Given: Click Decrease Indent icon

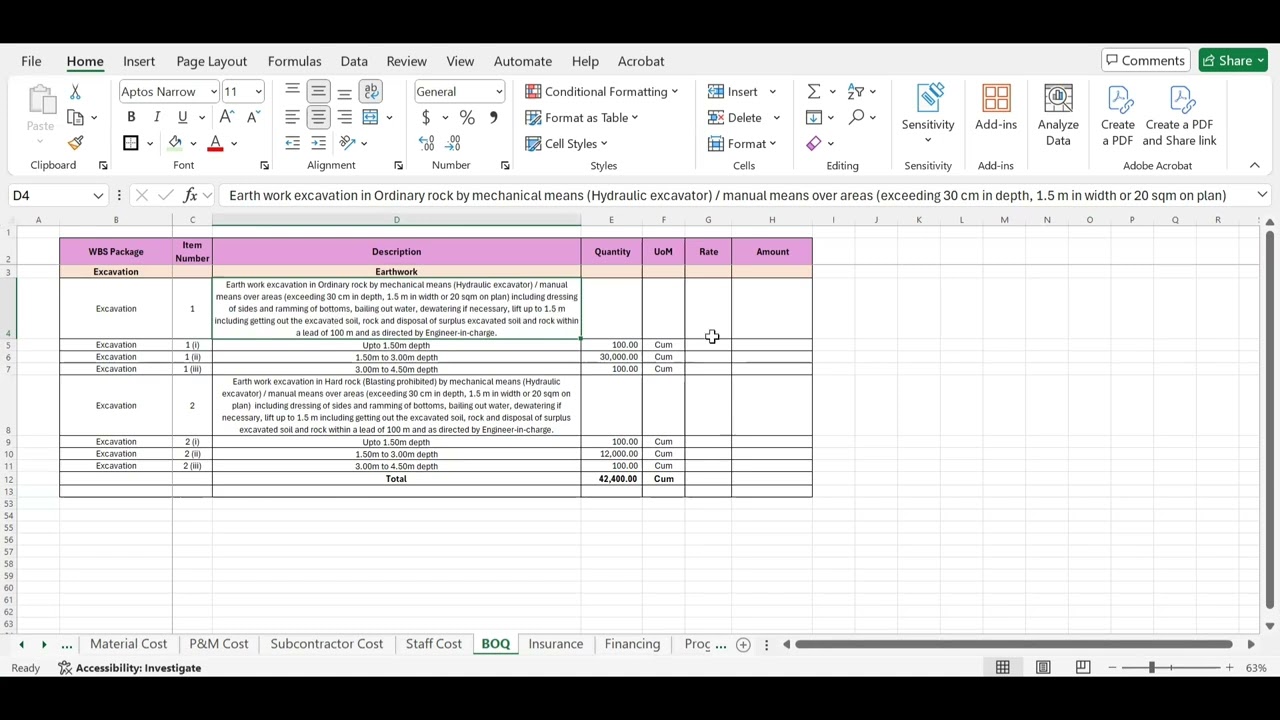Looking at the screenshot, I should [292, 143].
